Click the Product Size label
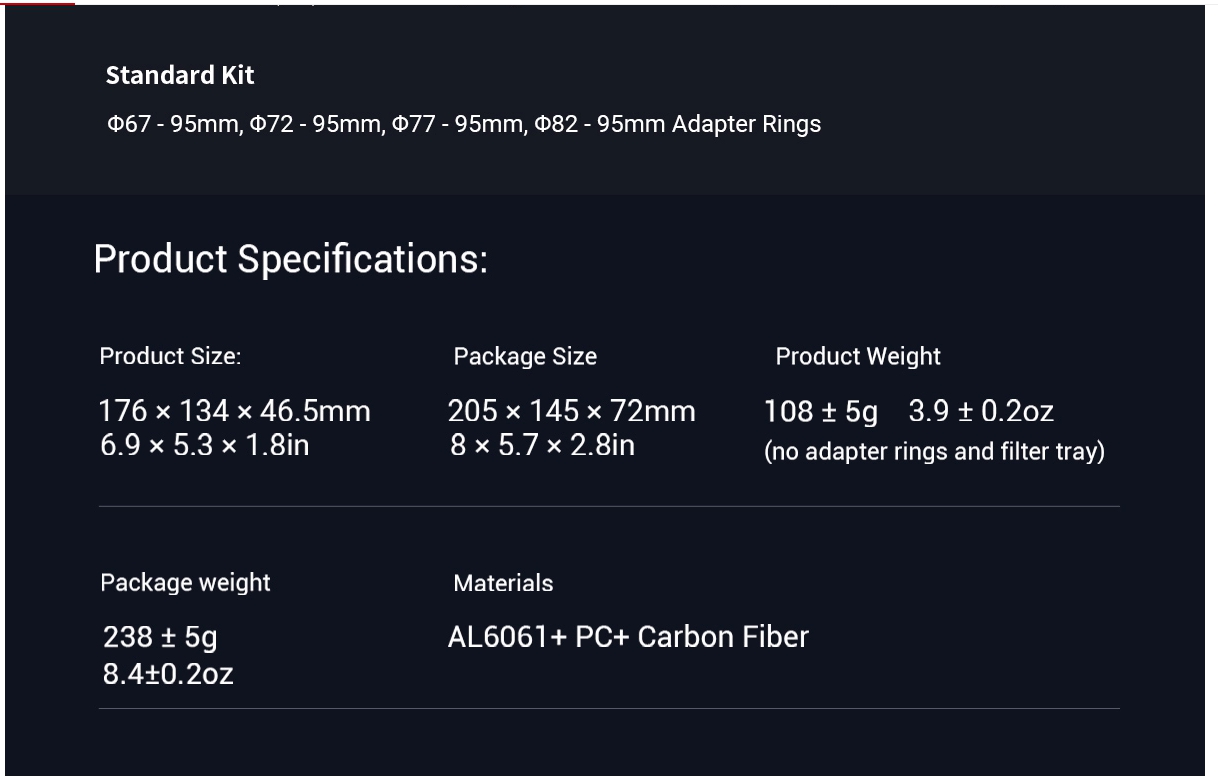 point(170,356)
